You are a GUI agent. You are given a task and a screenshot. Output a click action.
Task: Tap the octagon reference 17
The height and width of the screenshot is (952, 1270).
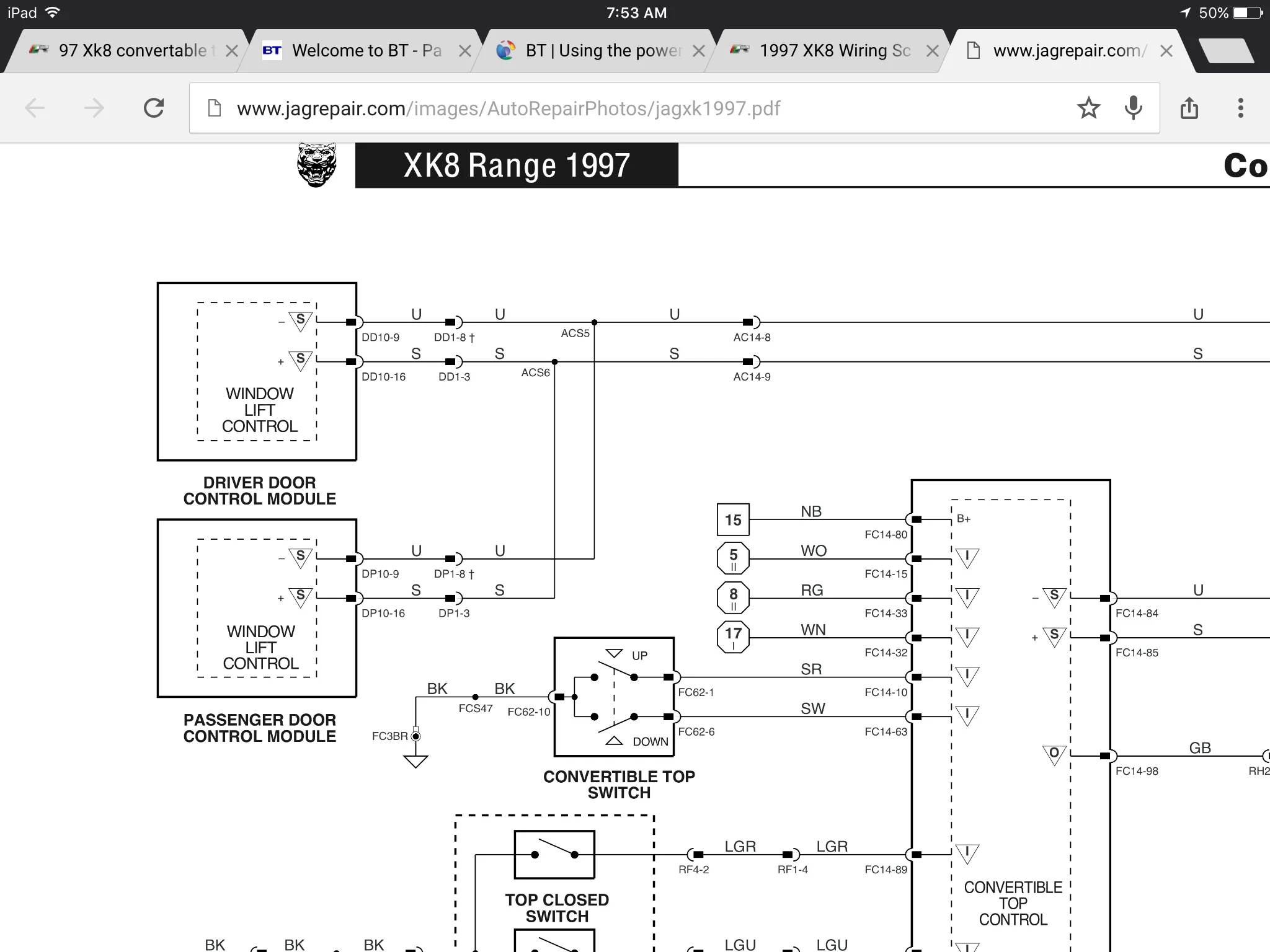[x=733, y=637]
